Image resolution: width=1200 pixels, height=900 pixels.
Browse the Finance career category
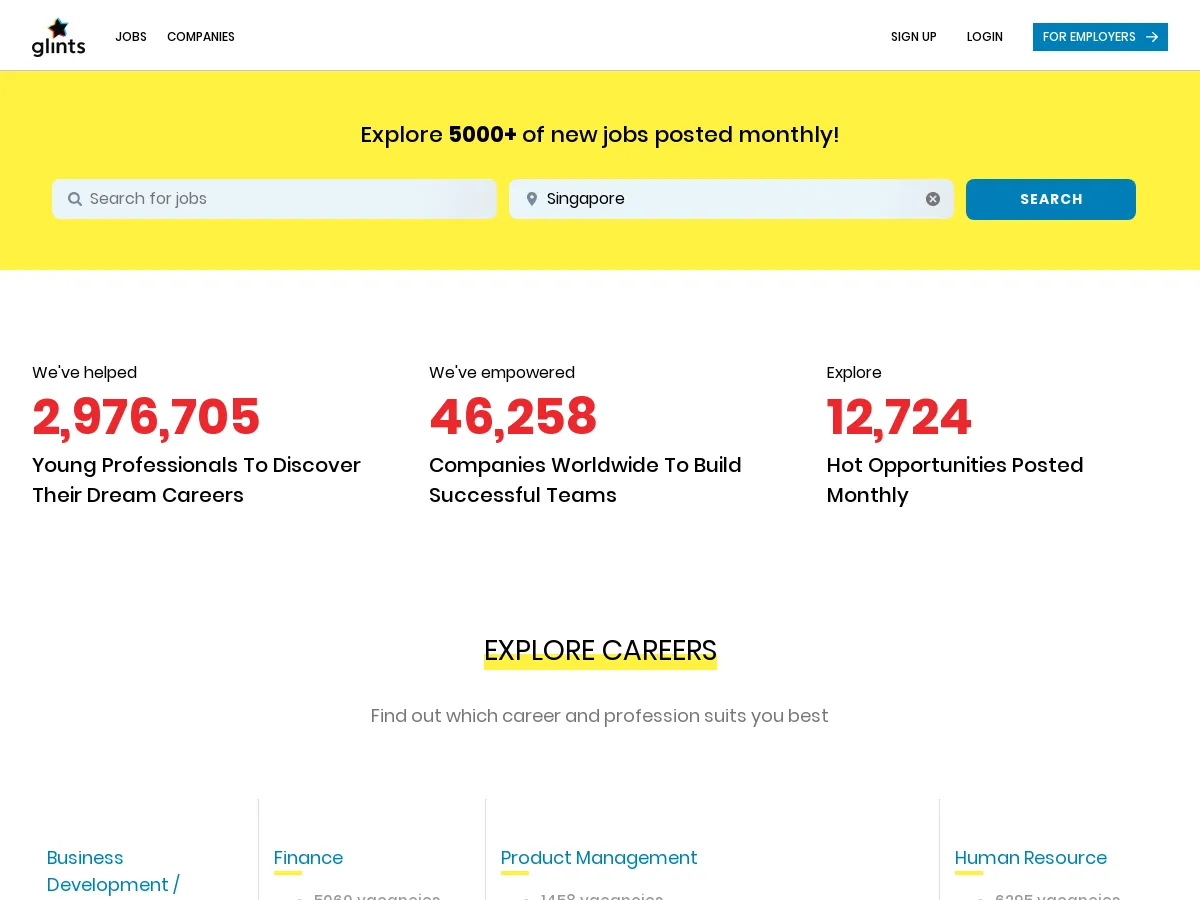coord(308,858)
